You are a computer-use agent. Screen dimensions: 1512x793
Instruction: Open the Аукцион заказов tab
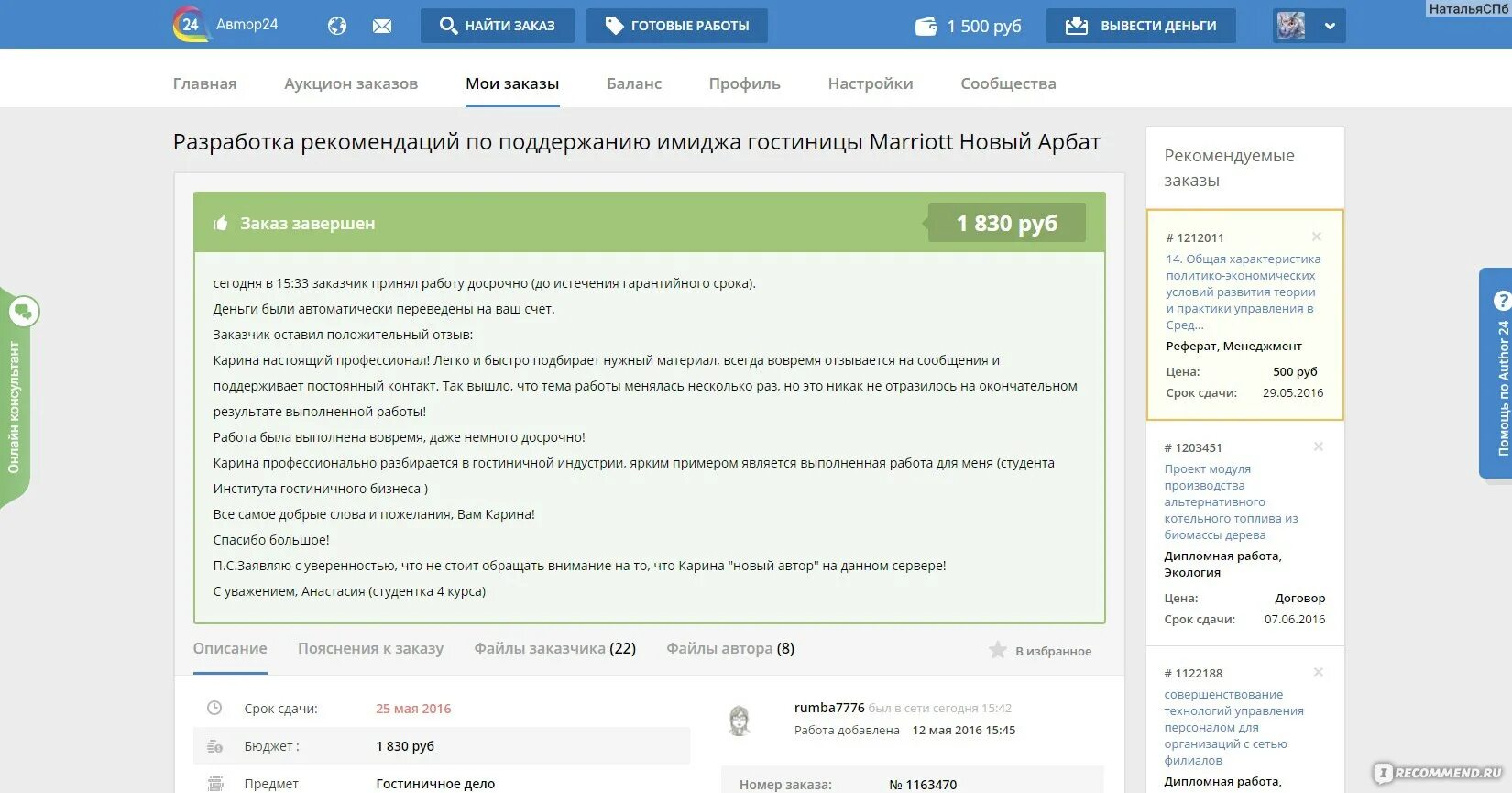point(351,83)
